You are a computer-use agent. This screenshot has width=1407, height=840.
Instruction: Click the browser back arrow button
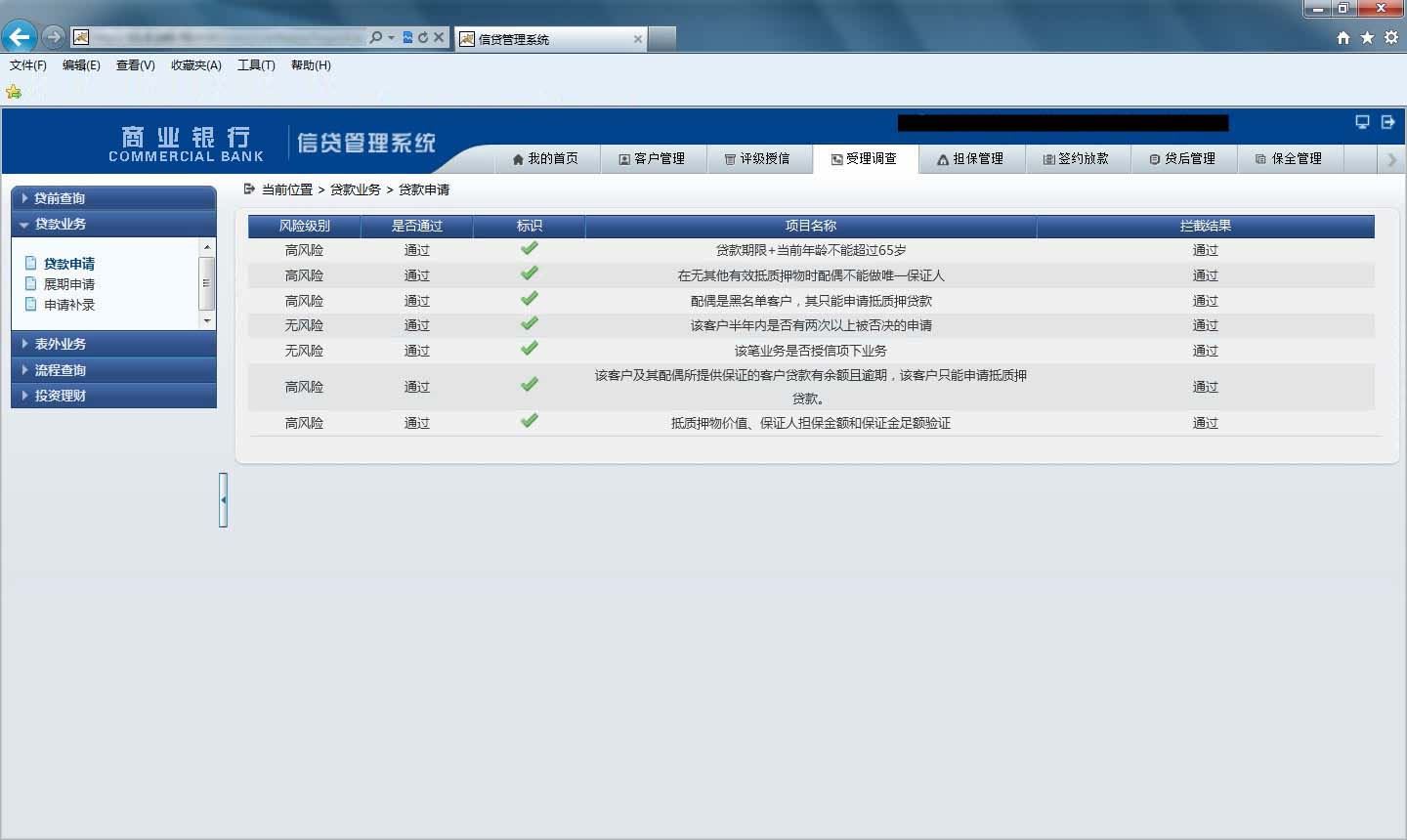click(x=19, y=37)
